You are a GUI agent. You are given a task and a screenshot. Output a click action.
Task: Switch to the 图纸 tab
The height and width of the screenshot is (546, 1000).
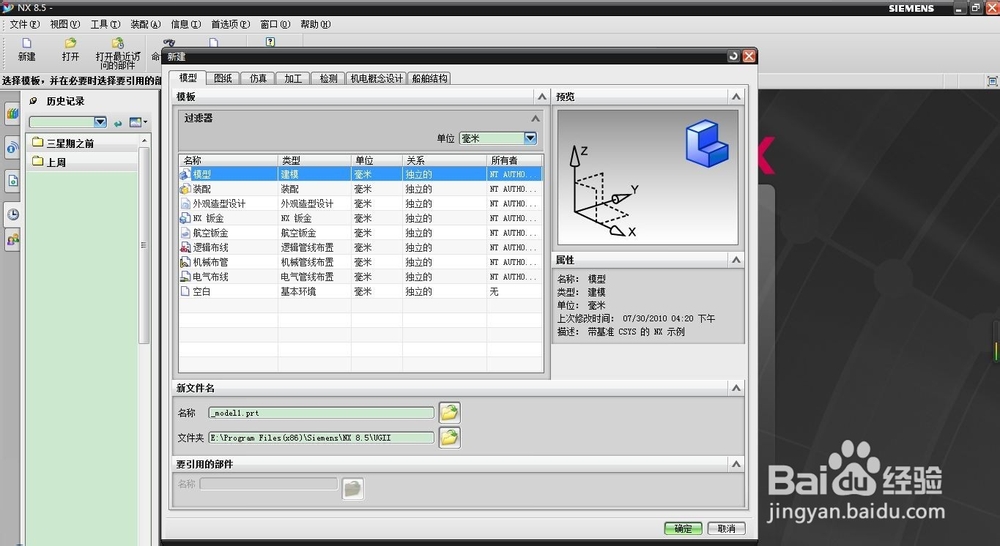[223, 78]
